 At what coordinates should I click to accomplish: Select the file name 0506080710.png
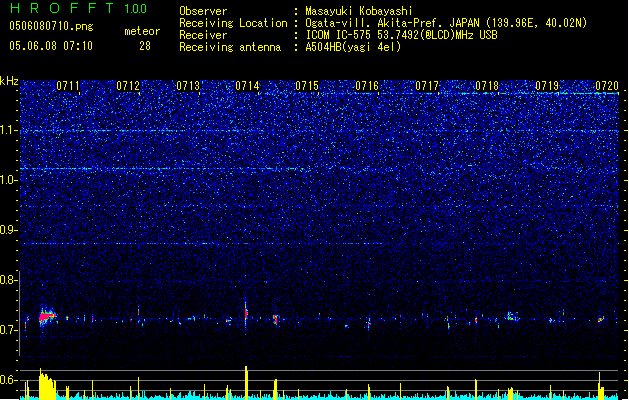(51, 26)
